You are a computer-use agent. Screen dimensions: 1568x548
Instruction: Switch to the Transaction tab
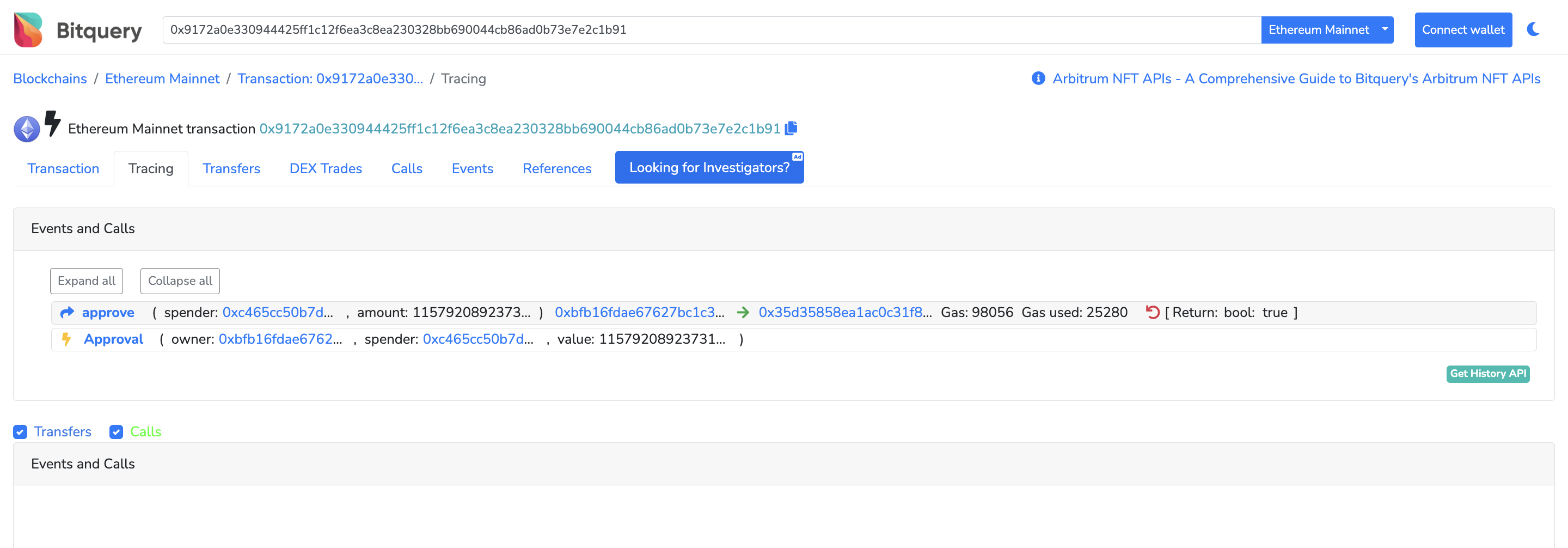pos(63,169)
